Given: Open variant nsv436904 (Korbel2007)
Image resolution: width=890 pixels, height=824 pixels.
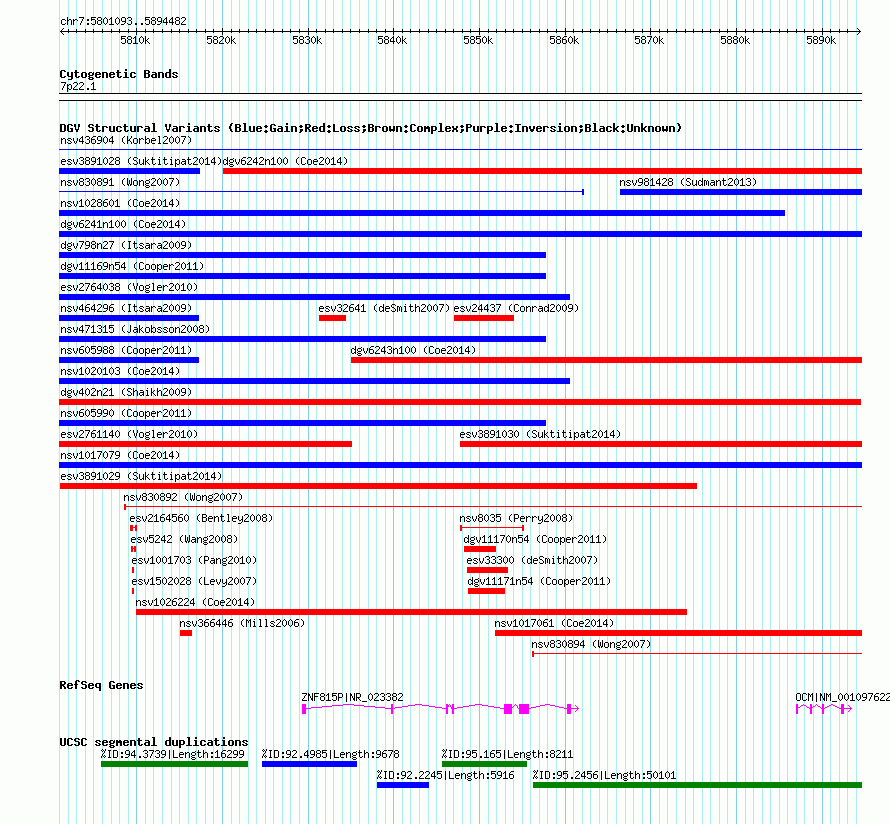Looking at the screenshot, I should [x=126, y=140].
